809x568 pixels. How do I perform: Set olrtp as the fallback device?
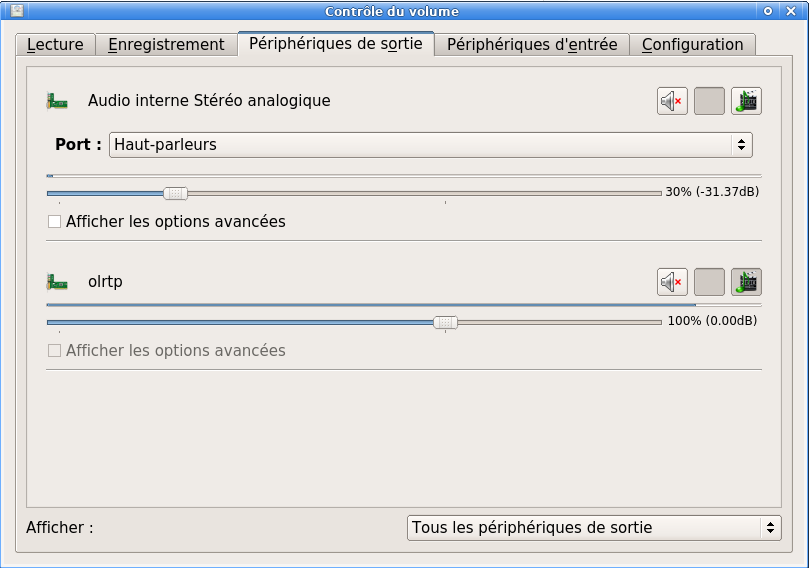[746, 282]
